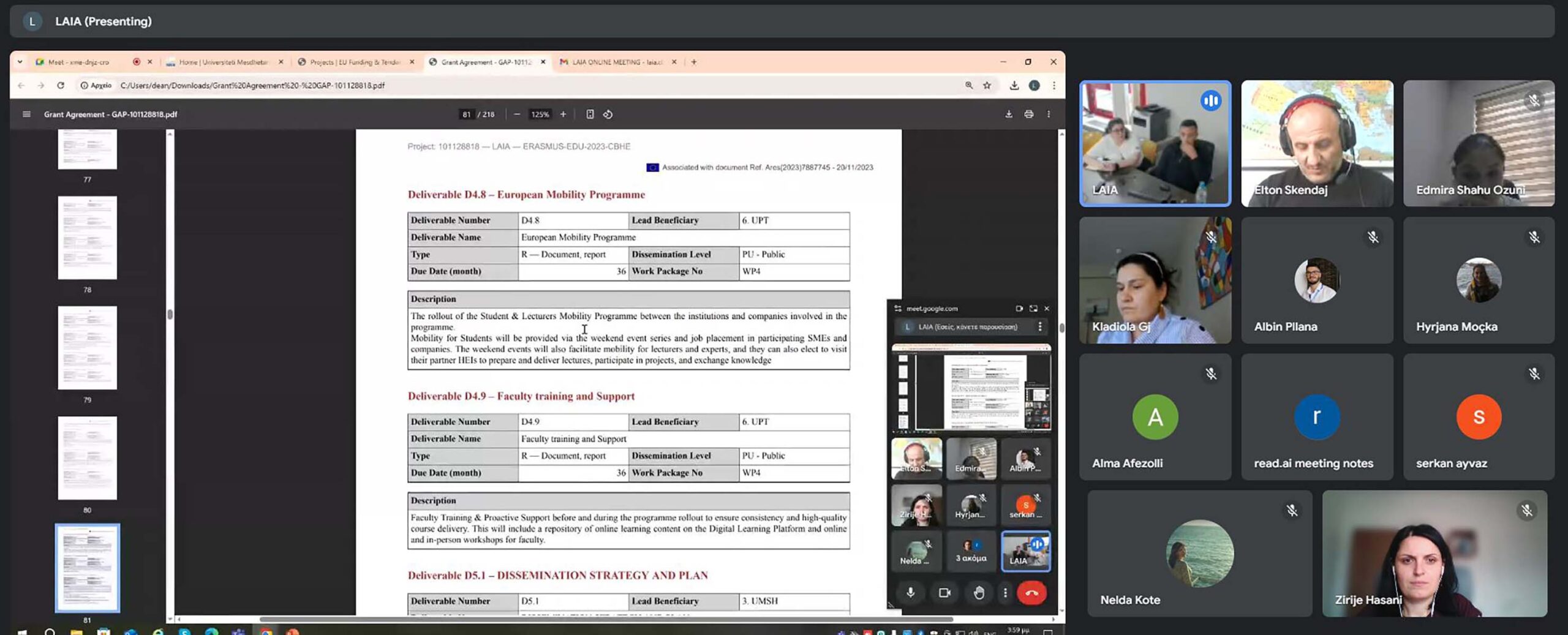Go back in the browser
This screenshot has width=1568, height=635.
pyautogui.click(x=21, y=85)
